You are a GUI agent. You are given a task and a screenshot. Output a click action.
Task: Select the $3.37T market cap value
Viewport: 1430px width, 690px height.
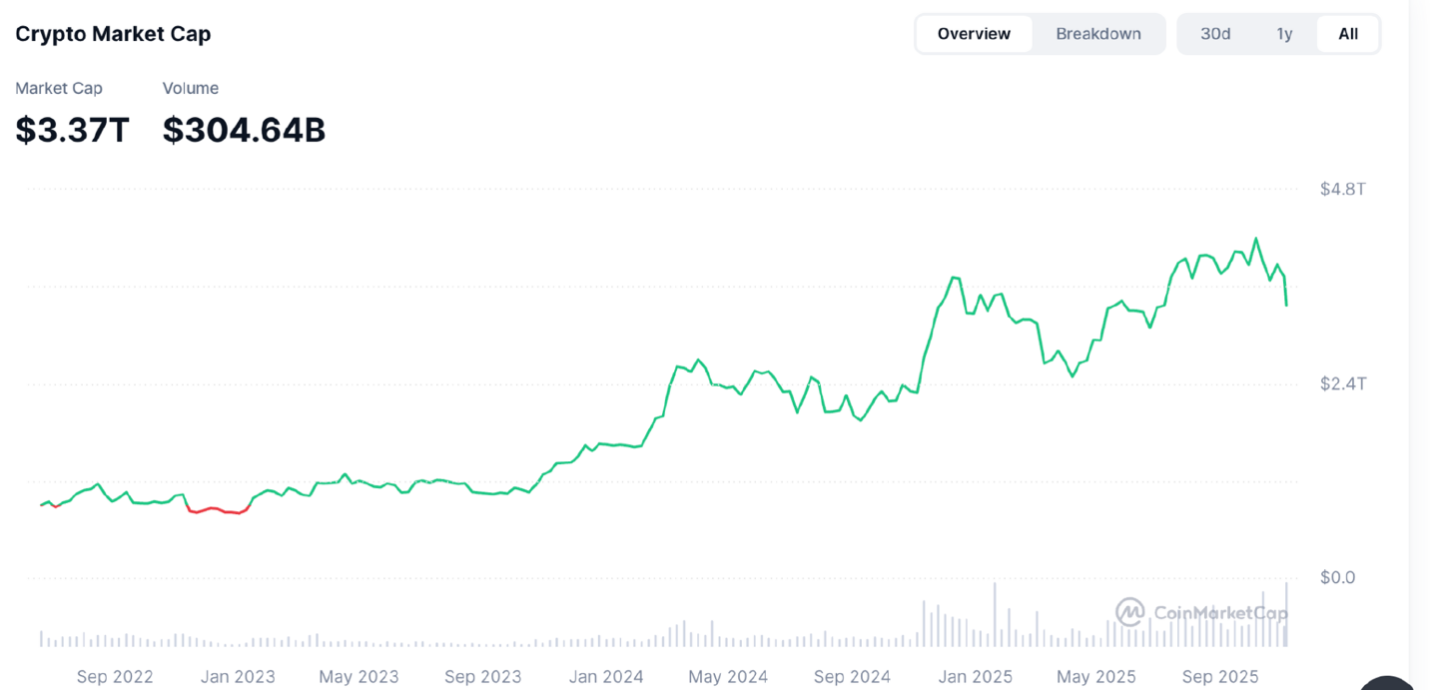(x=70, y=130)
